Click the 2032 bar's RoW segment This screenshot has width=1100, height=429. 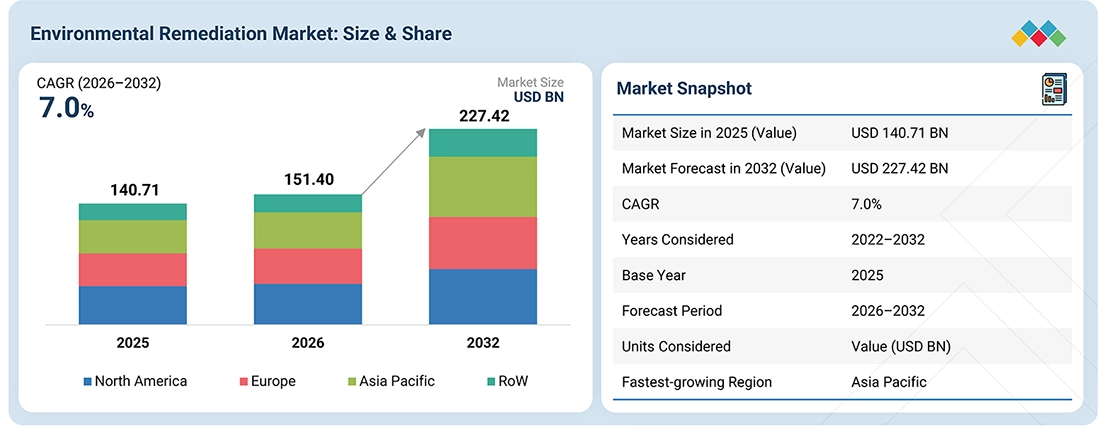coord(483,143)
